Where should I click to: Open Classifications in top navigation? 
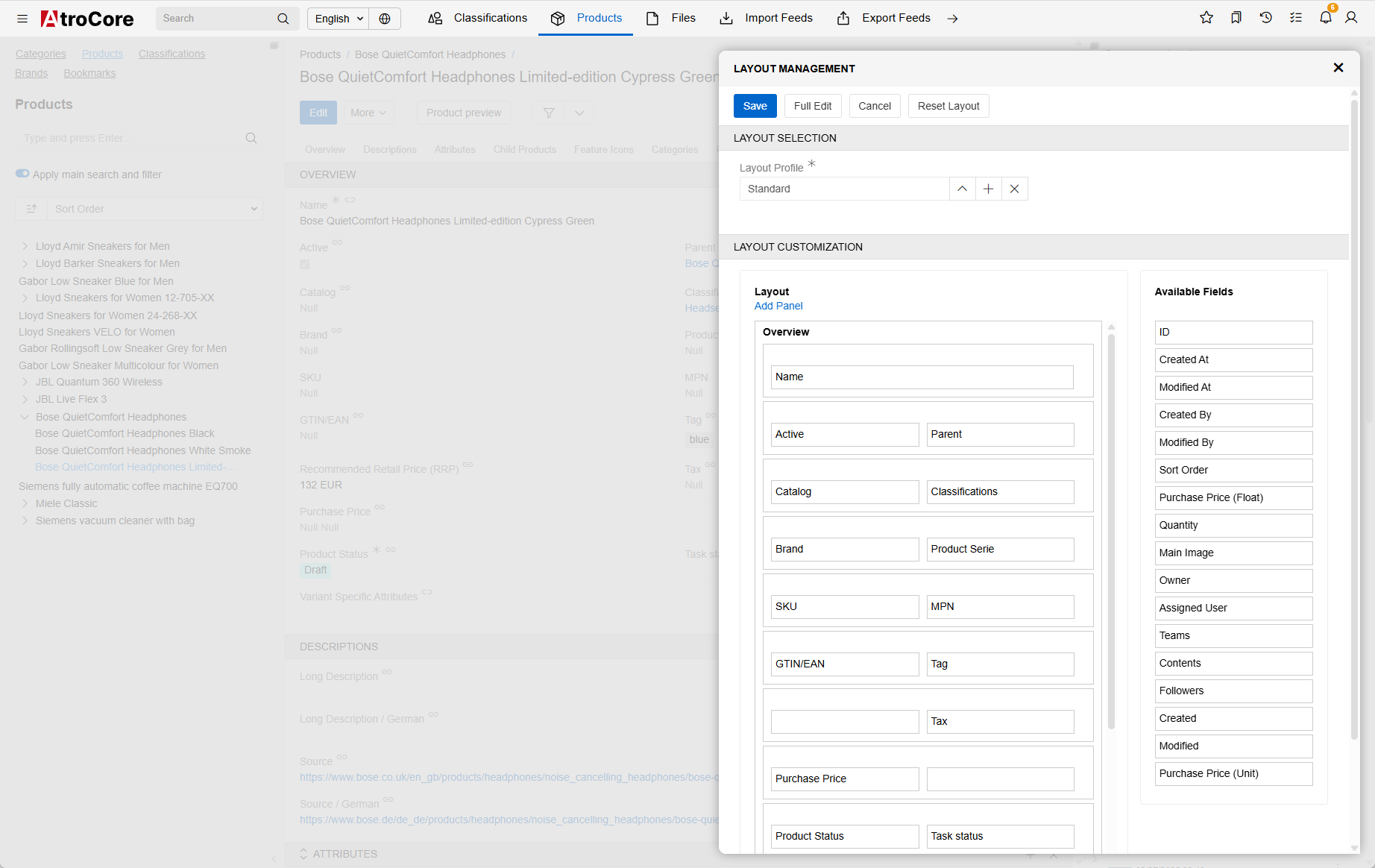click(478, 18)
